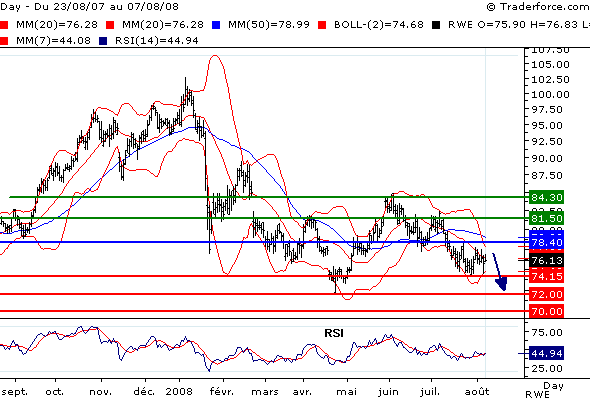Click the 'août' month label
The image size is (590, 400).
tap(477, 392)
